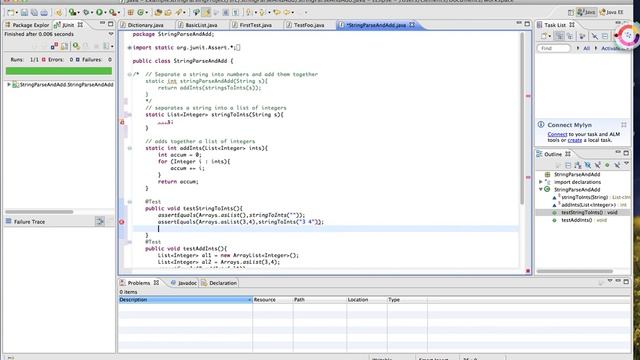Click the Open Perspective icon
Image resolution: width=640 pixels, height=360 pixels.
(x=571, y=12)
